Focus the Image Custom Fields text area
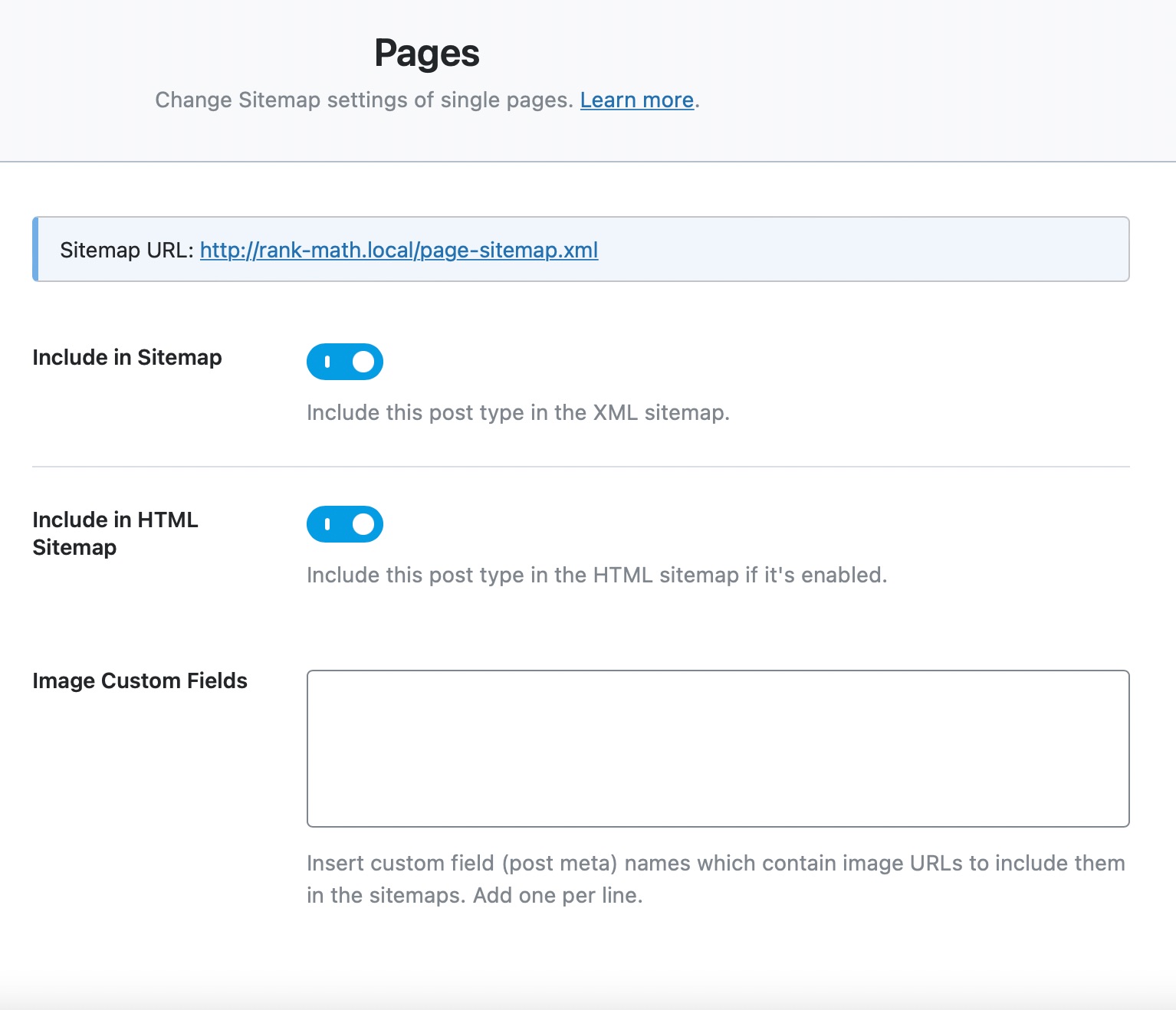The width and height of the screenshot is (1176, 1010). click(x=718, y=749)
